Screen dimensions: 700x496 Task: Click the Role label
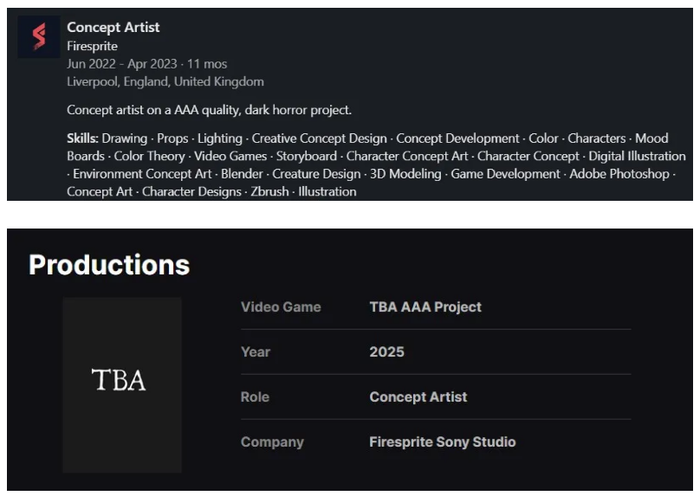pyautogui.click(x=255, y=397)
